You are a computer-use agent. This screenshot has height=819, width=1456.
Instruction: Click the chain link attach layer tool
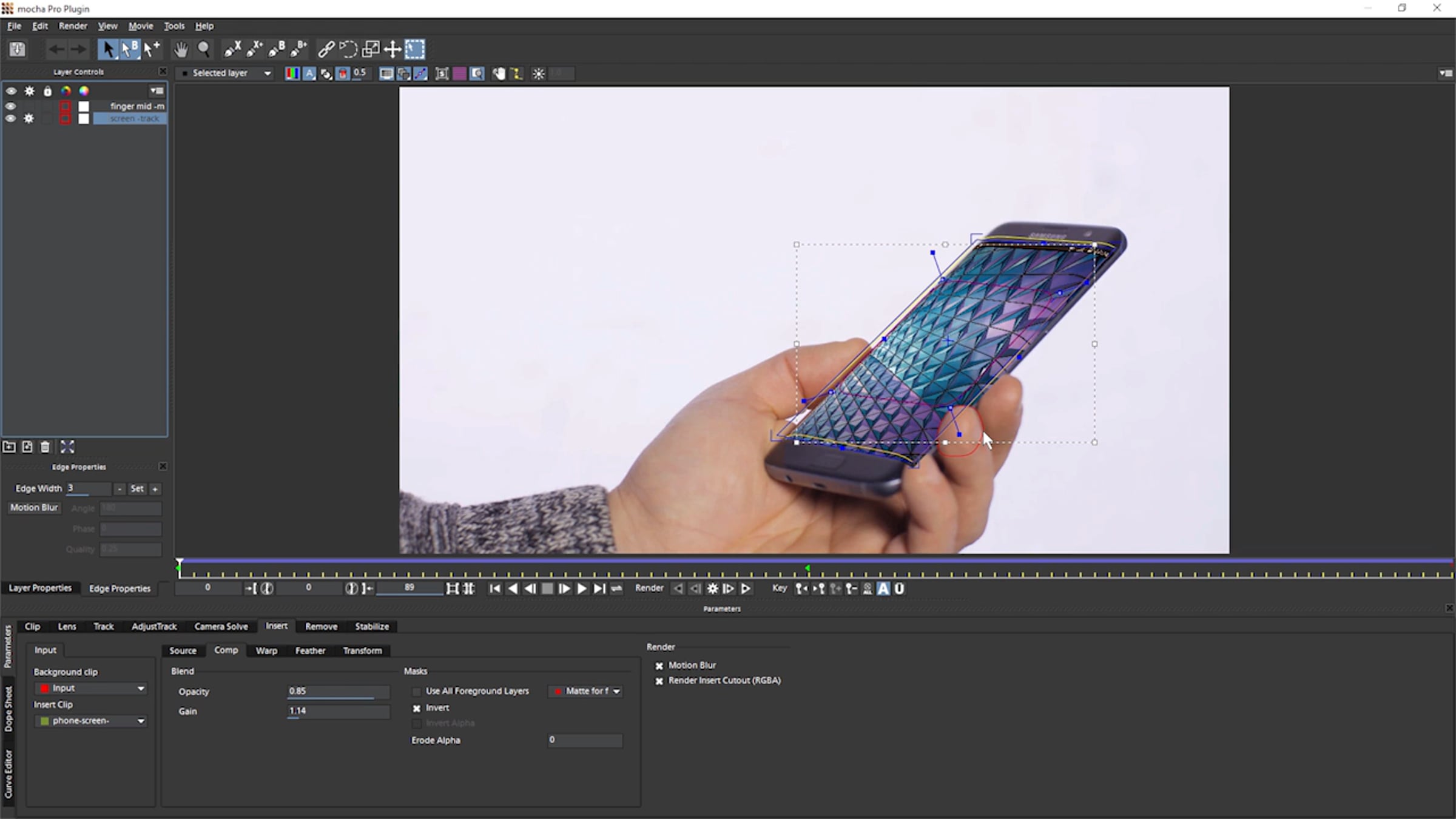point(326,49)
